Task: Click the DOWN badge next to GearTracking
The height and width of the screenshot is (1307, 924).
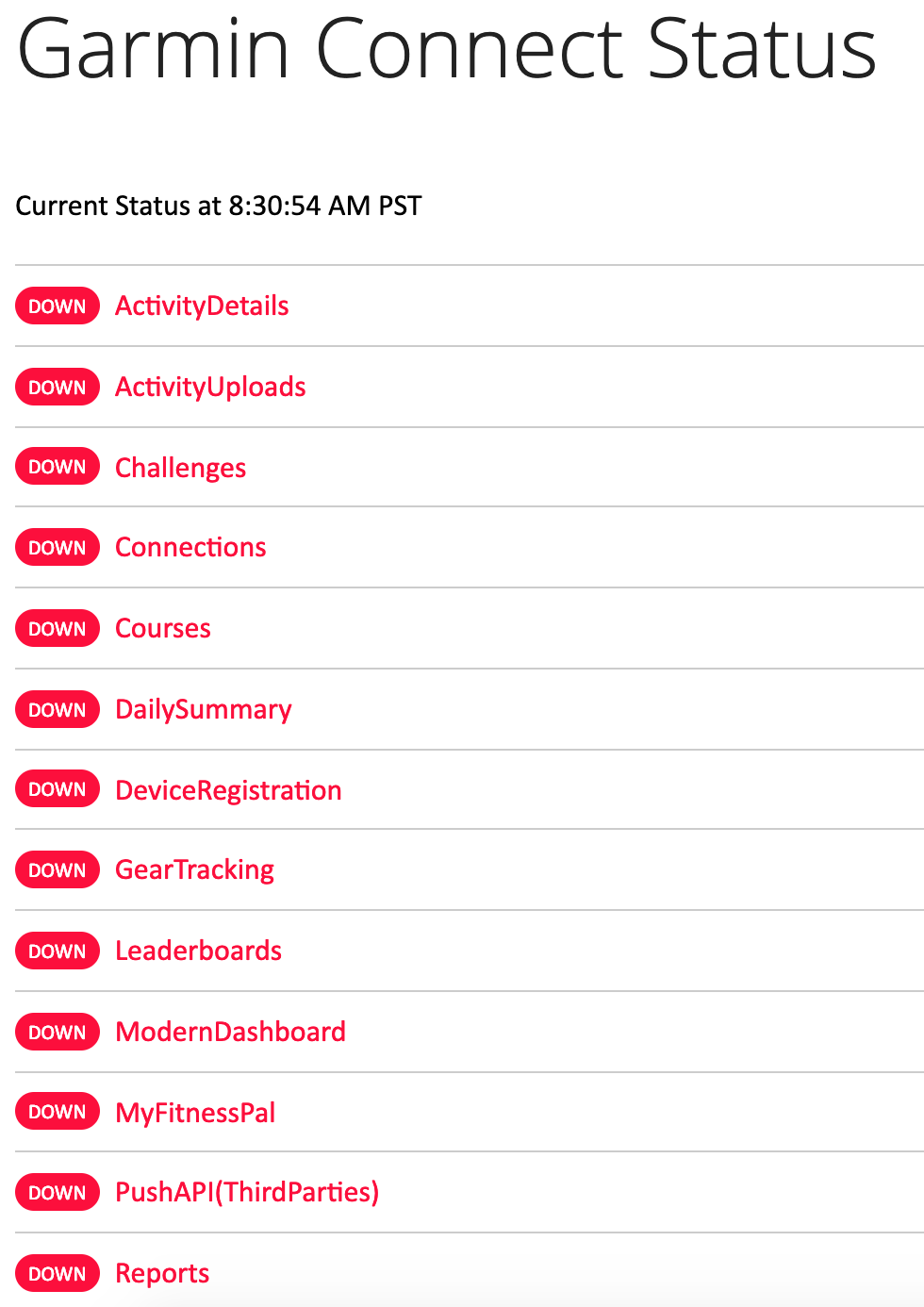Action: (x=58, y=870)
